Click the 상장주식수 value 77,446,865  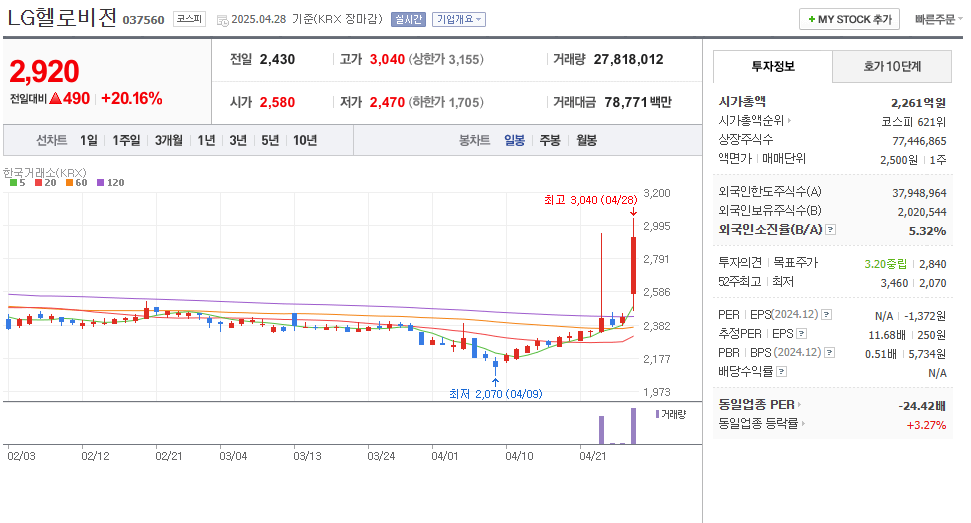pos(919,141)
